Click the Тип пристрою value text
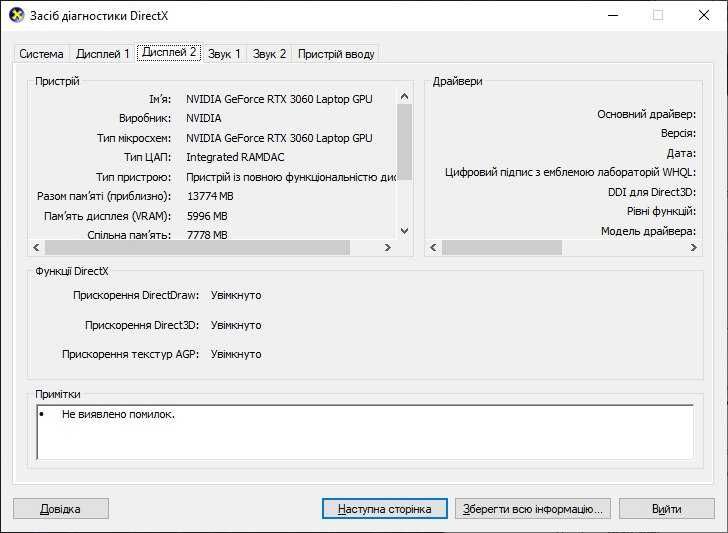This screenshot has height=533, width=728. pyautogui.click(x=291, y=177)
